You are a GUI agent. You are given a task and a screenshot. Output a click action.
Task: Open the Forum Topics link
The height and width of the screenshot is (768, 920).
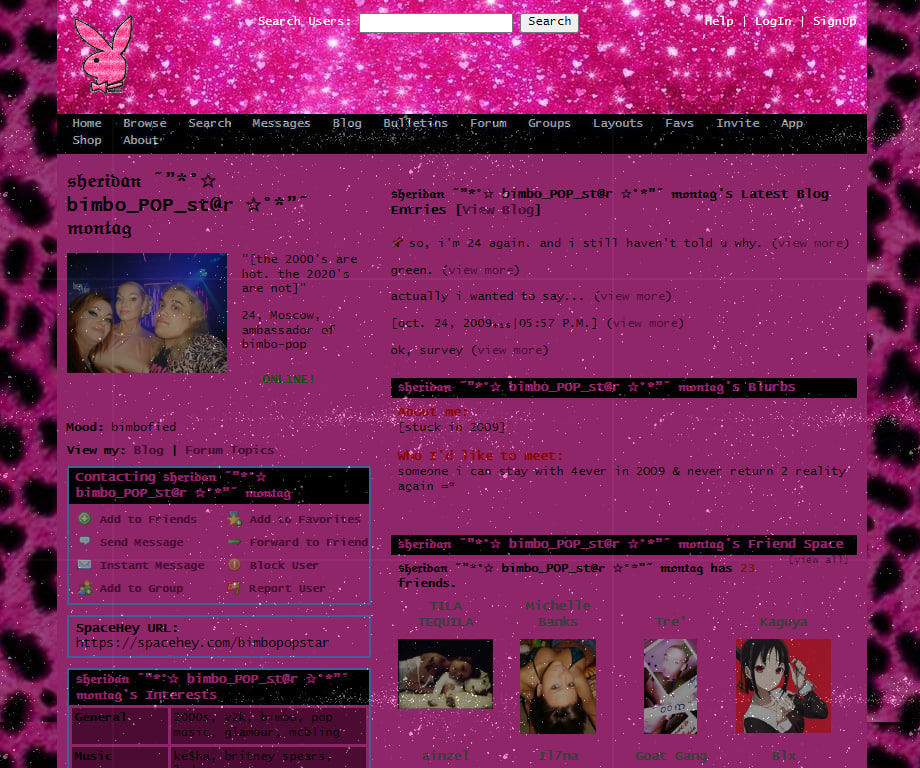229,450
